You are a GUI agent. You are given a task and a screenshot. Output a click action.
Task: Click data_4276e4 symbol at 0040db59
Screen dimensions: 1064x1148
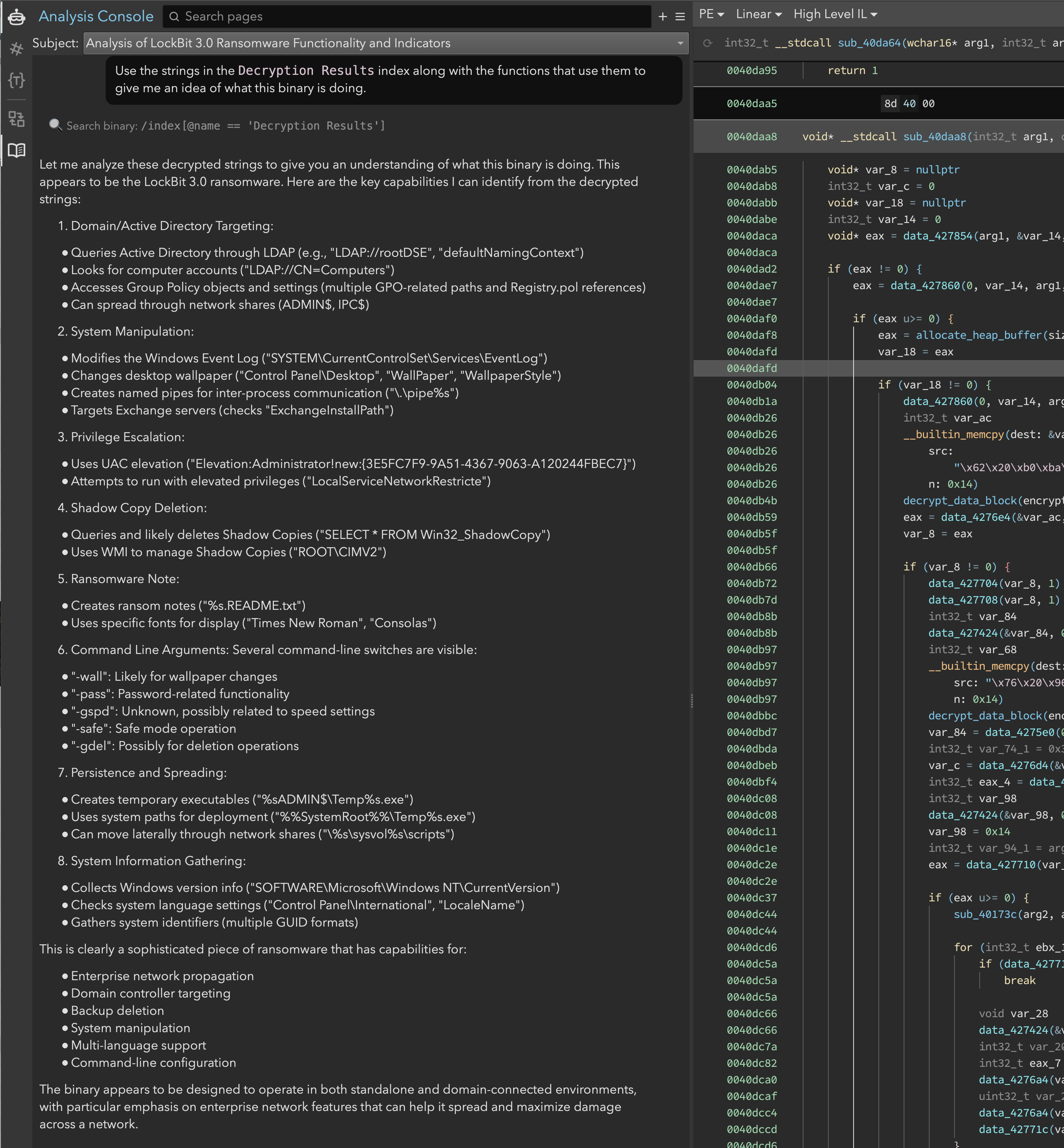pos(975,517)
